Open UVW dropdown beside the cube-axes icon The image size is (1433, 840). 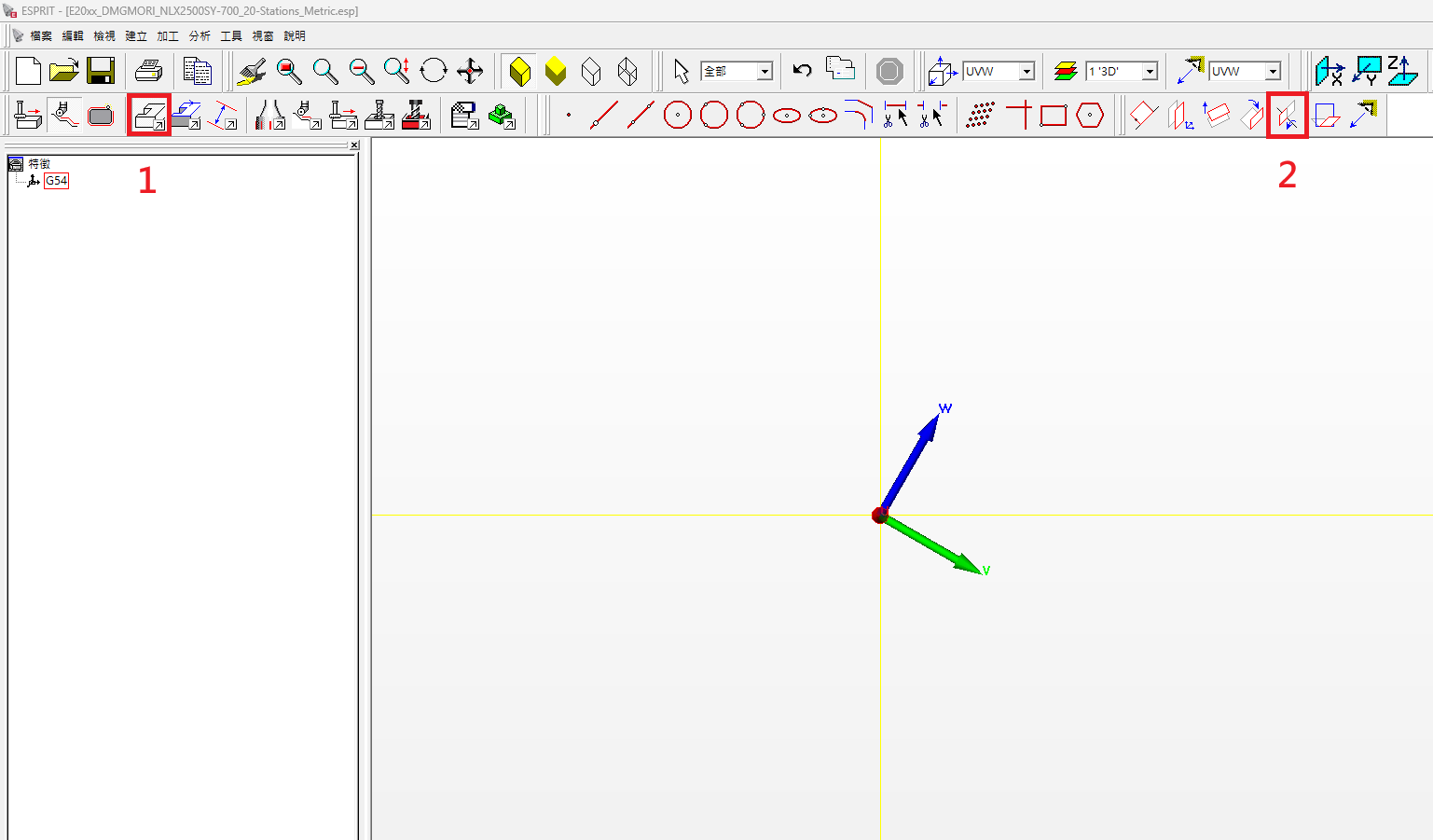[1027, 72]
